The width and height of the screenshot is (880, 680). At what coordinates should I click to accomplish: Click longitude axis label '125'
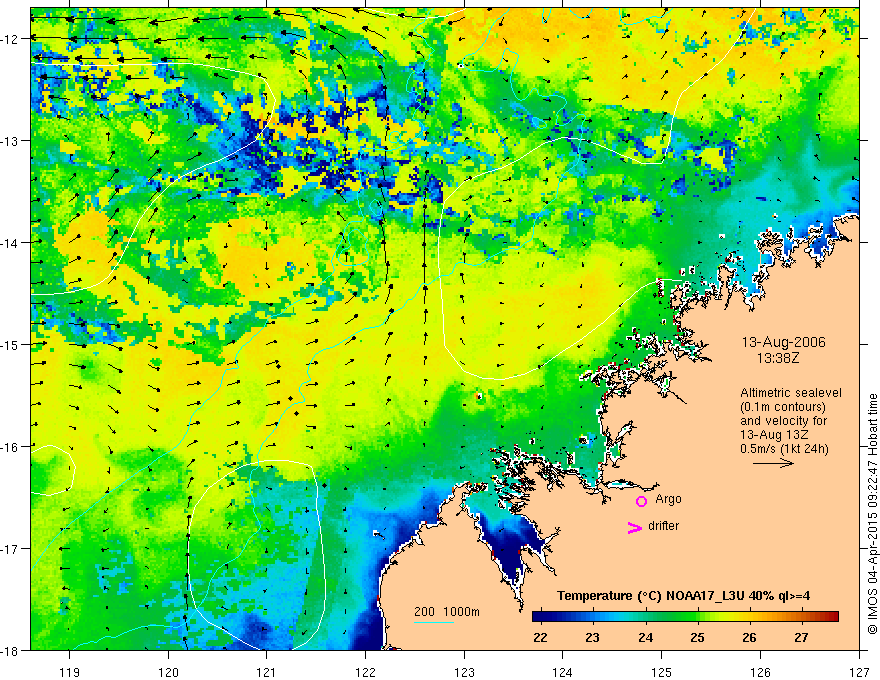point(662,672)
